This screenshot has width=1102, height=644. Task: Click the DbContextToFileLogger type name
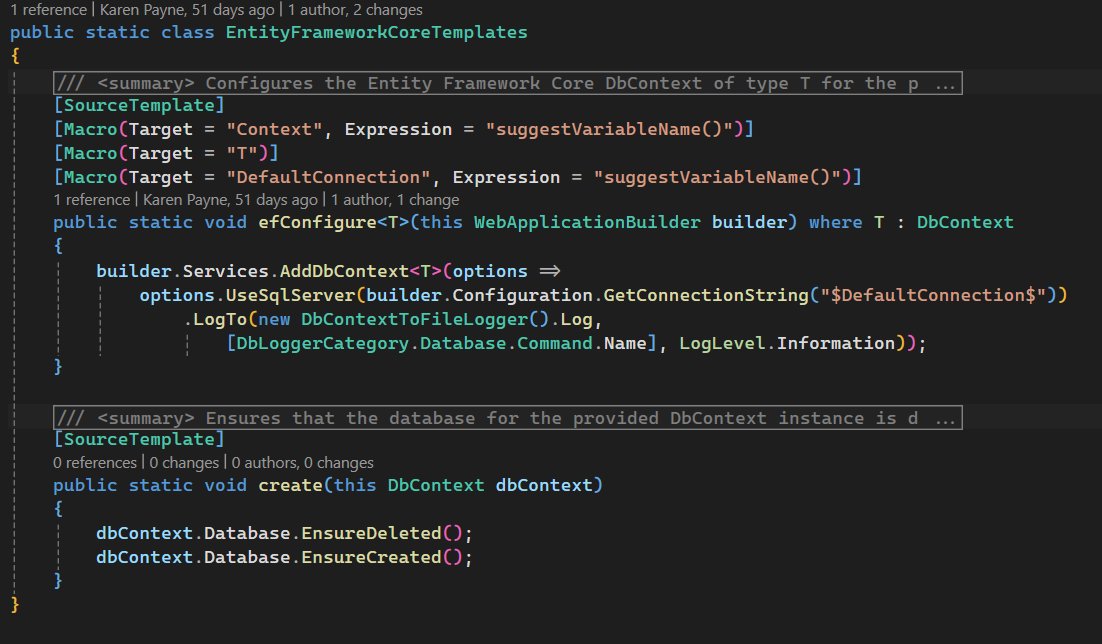(414, 319)
